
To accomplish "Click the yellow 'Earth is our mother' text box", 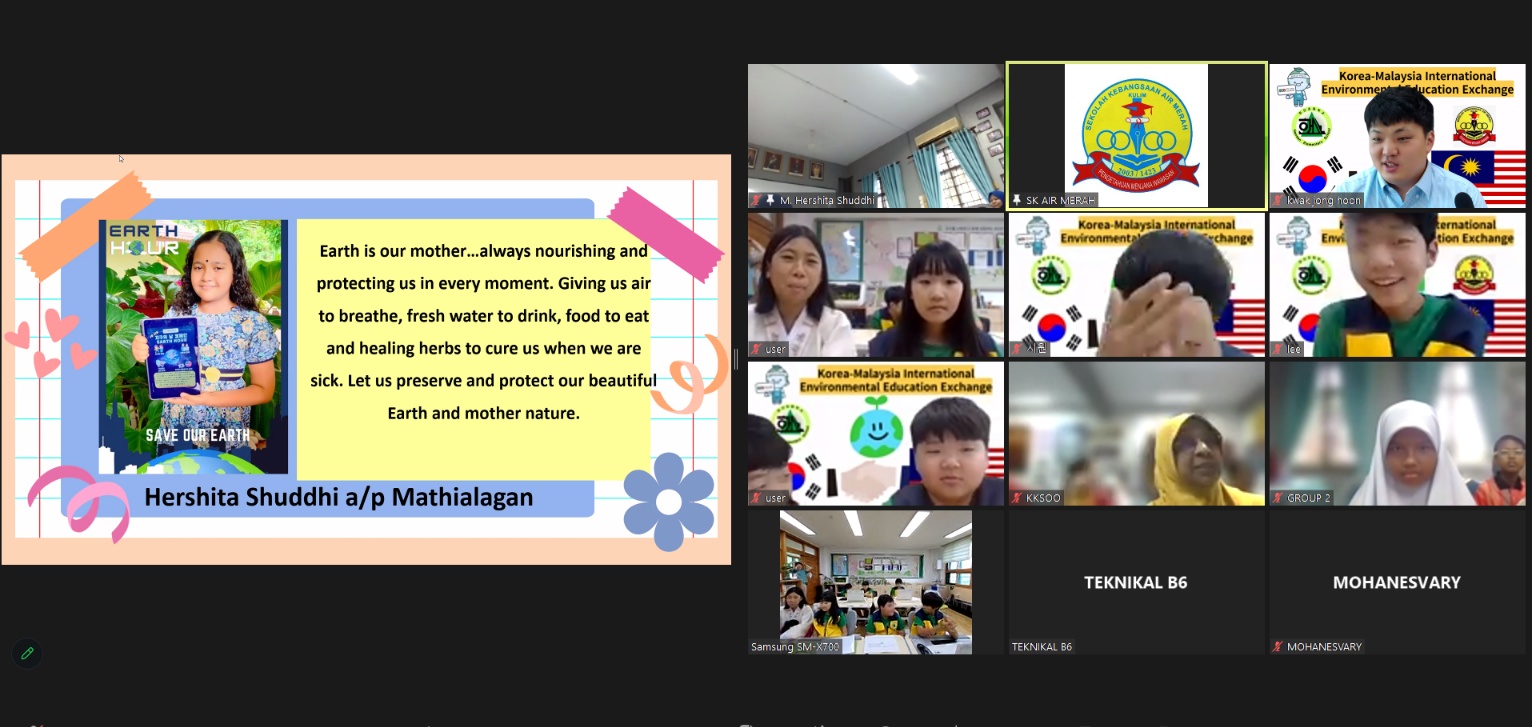I will 474,349.
